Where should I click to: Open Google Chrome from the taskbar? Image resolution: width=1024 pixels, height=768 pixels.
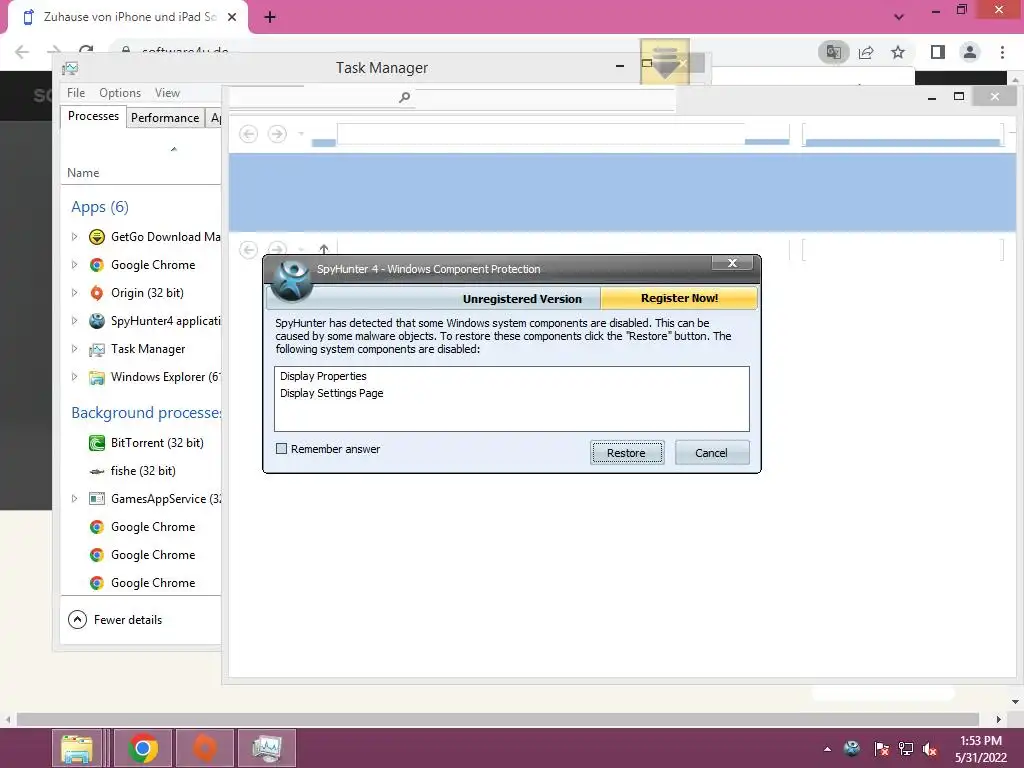coord(142,748)
